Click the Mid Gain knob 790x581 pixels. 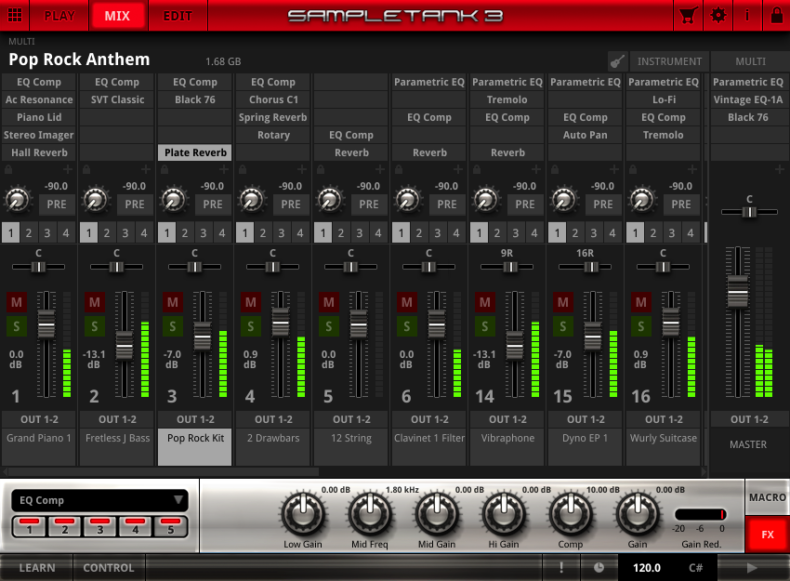pos(437,514)
